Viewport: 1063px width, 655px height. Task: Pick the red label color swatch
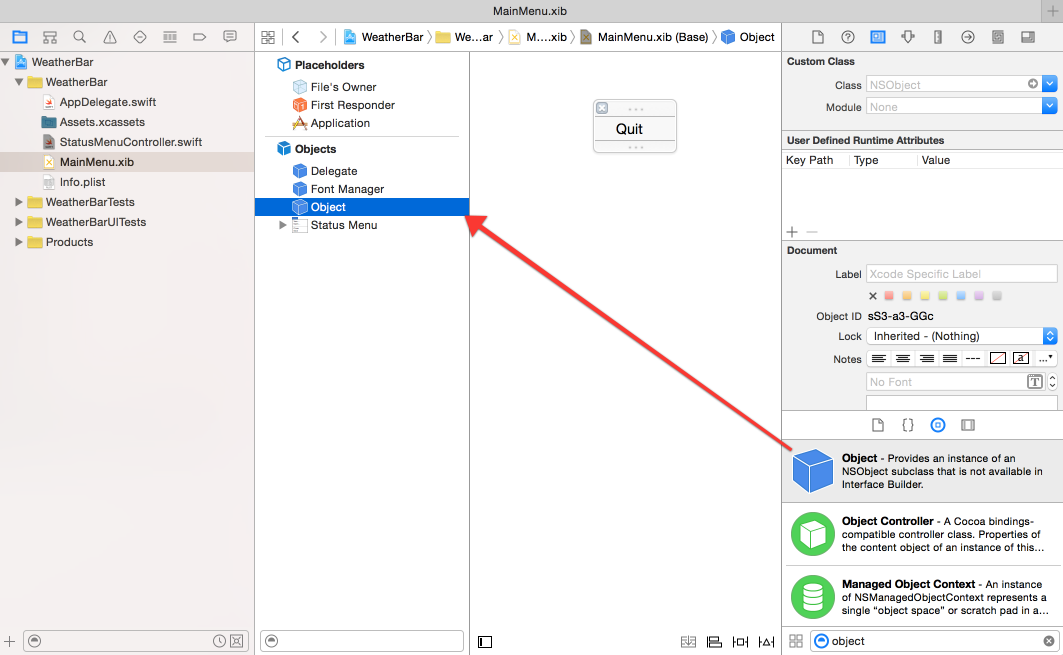pos(889,296)
